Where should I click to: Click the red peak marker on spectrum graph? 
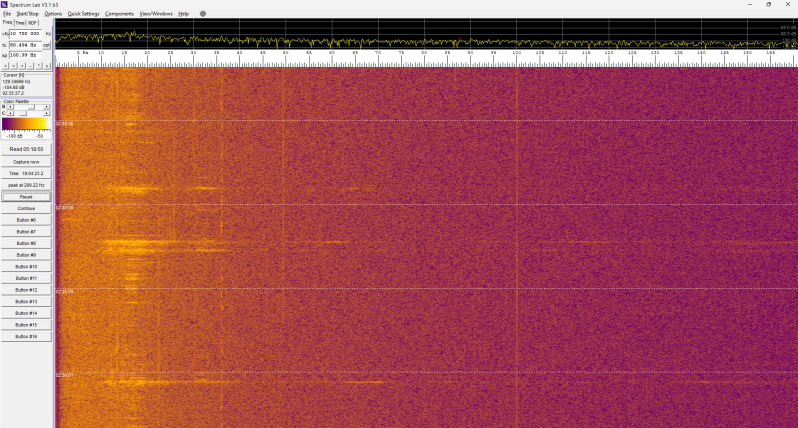[461, 39]
